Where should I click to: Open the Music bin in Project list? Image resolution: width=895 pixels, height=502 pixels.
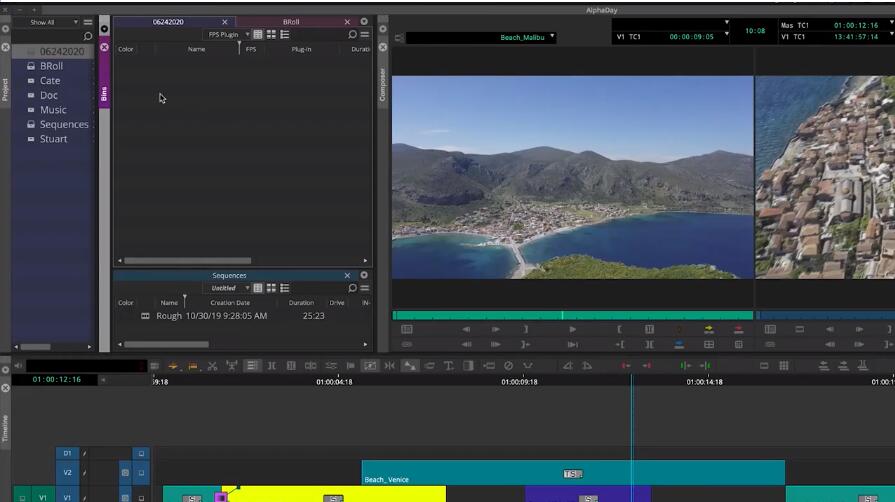[53, 110]
